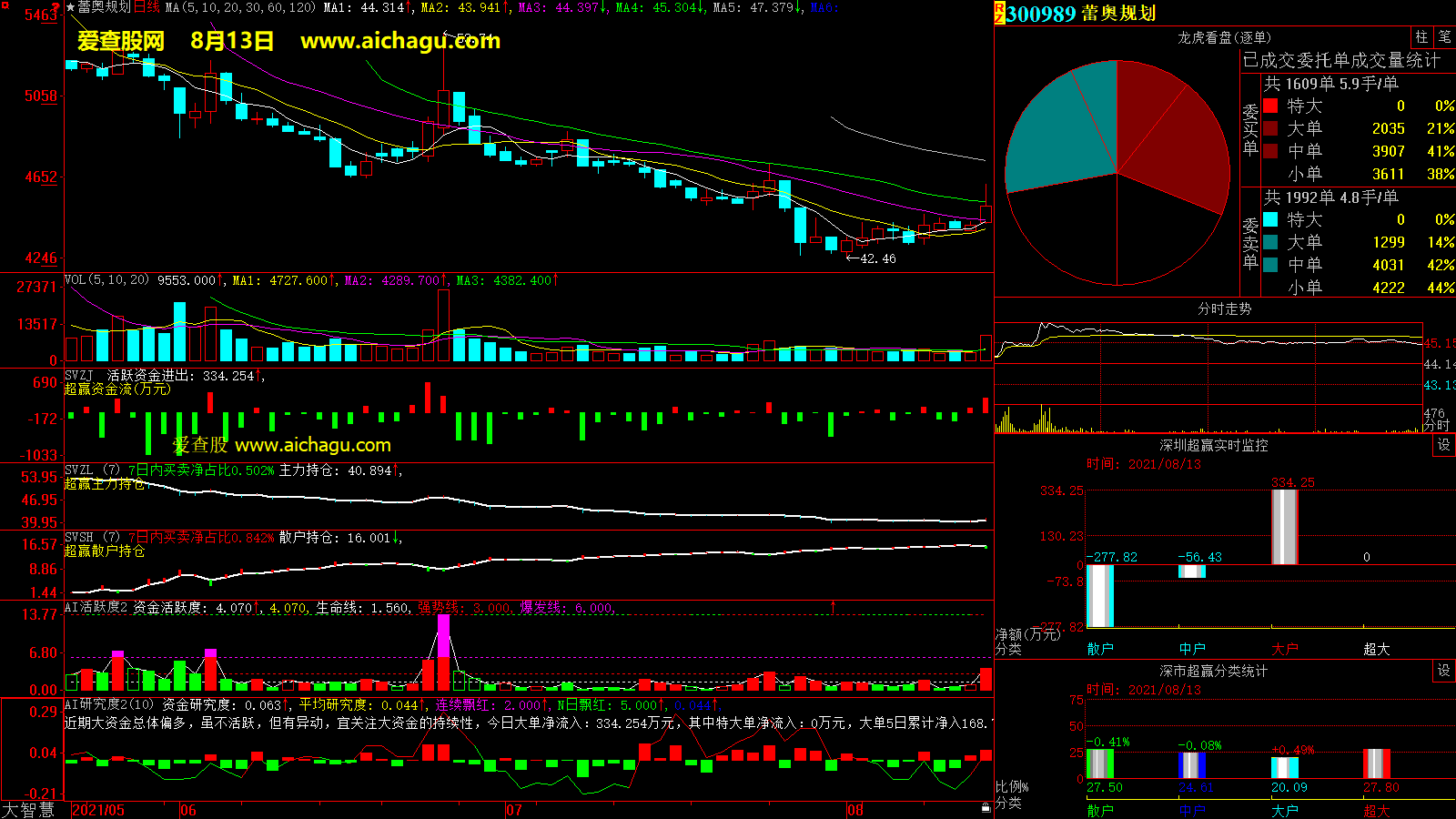Open 设 settings for 深圳超赢实时监控

coord(1444,445)
